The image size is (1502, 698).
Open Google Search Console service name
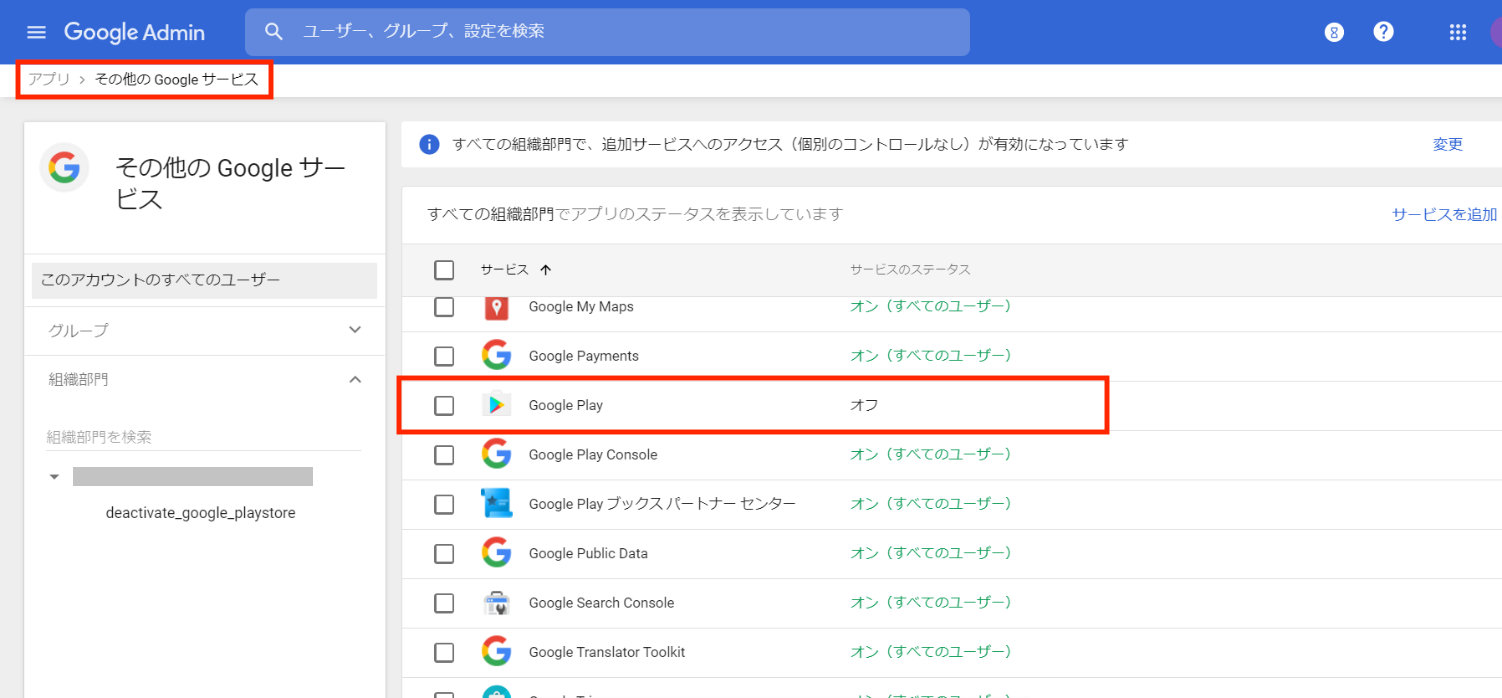click(601, 603)
